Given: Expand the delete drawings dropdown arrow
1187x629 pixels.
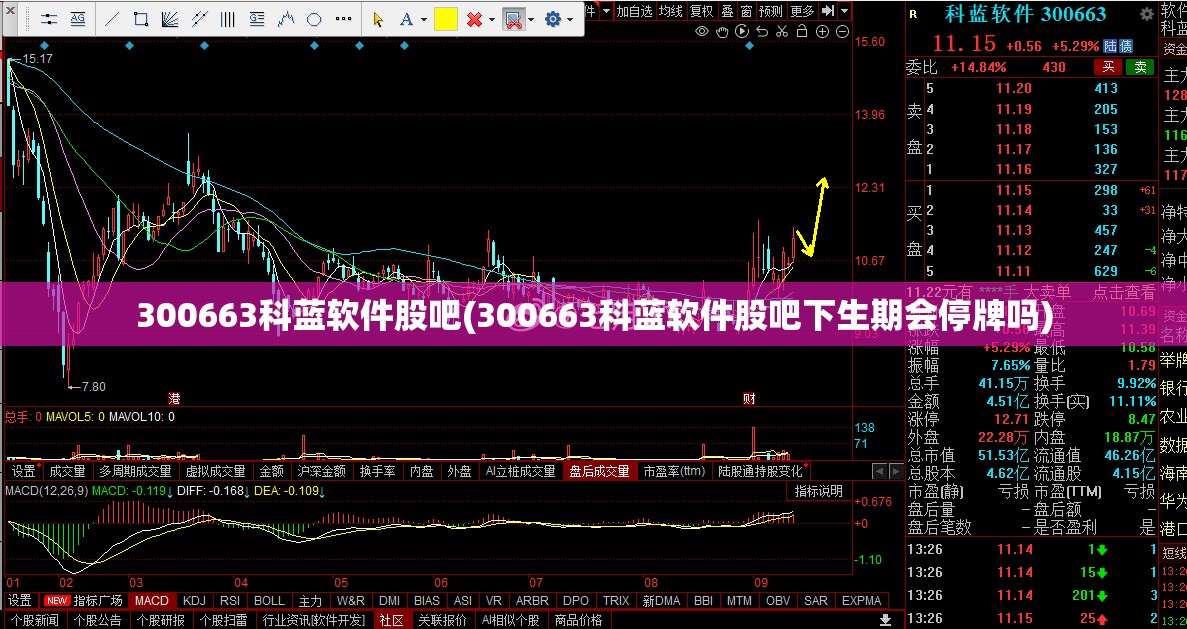Looking at the screenshot, I should pyautogui.click(x=492, y=20).
